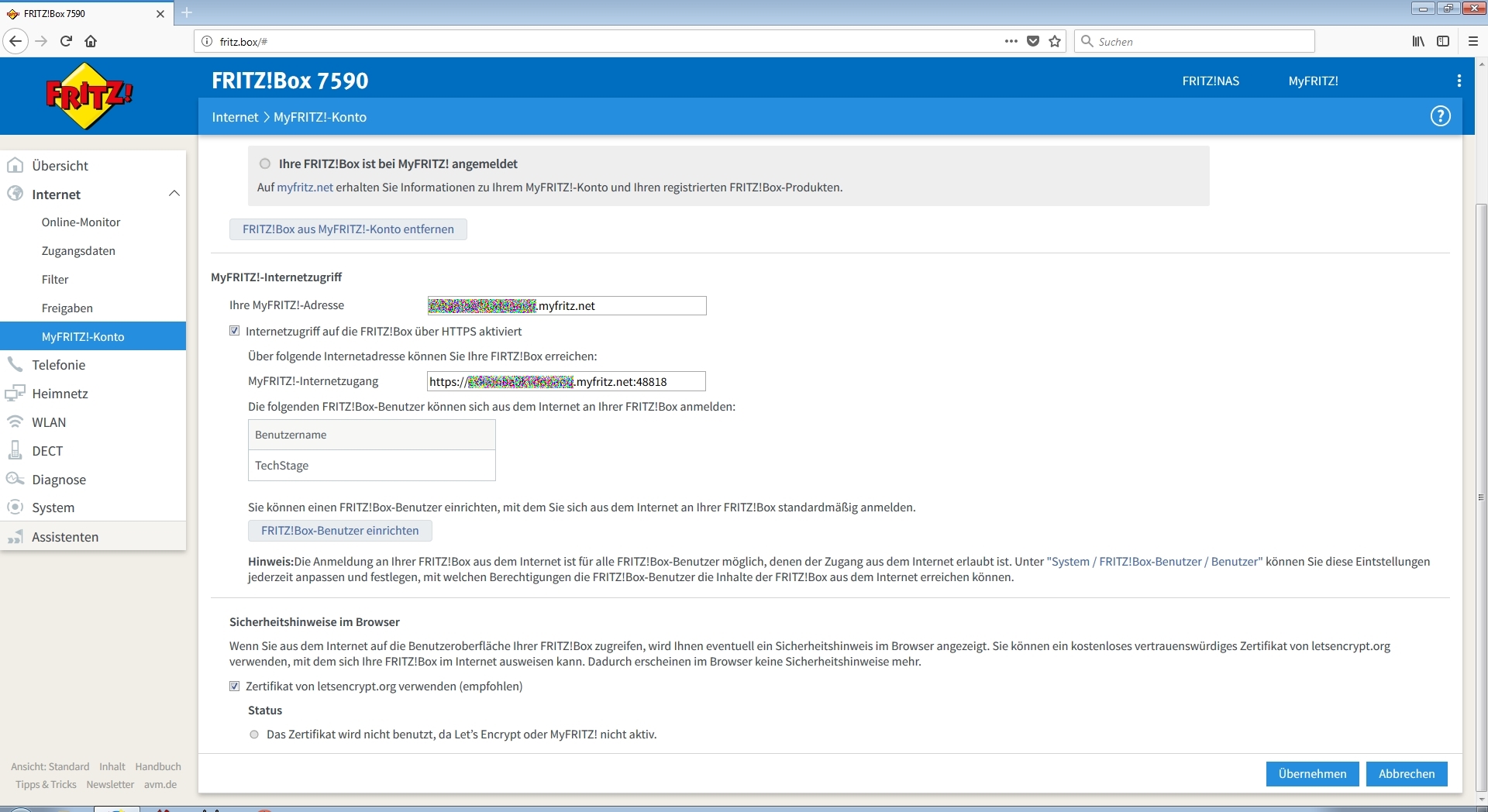Click the Internet breadcrumb link
Viewport: 1488px width, 812px height.
(x=235, y=117)
